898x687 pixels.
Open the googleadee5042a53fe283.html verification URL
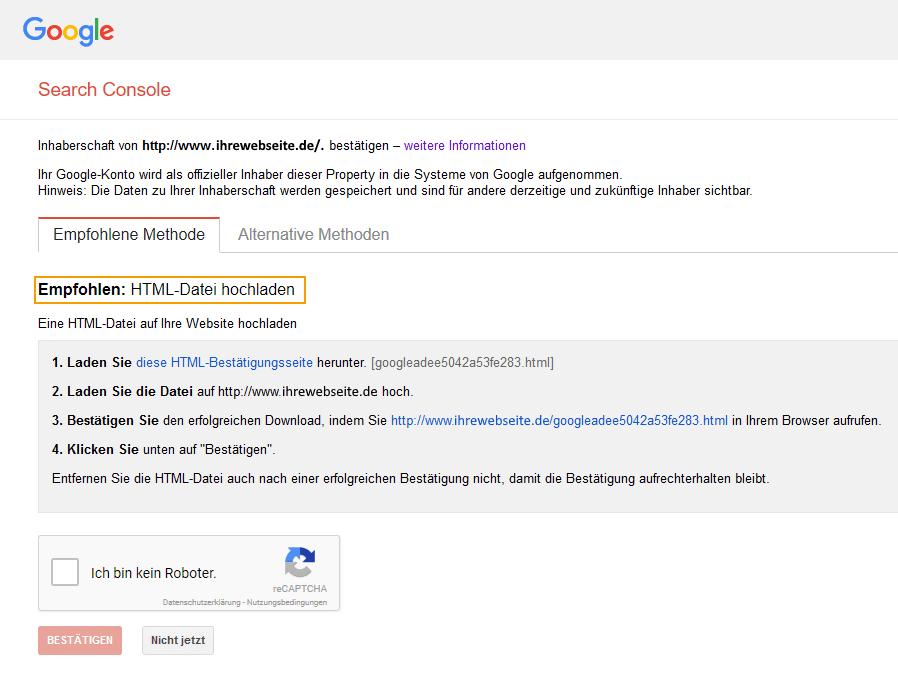click(559, 420)
